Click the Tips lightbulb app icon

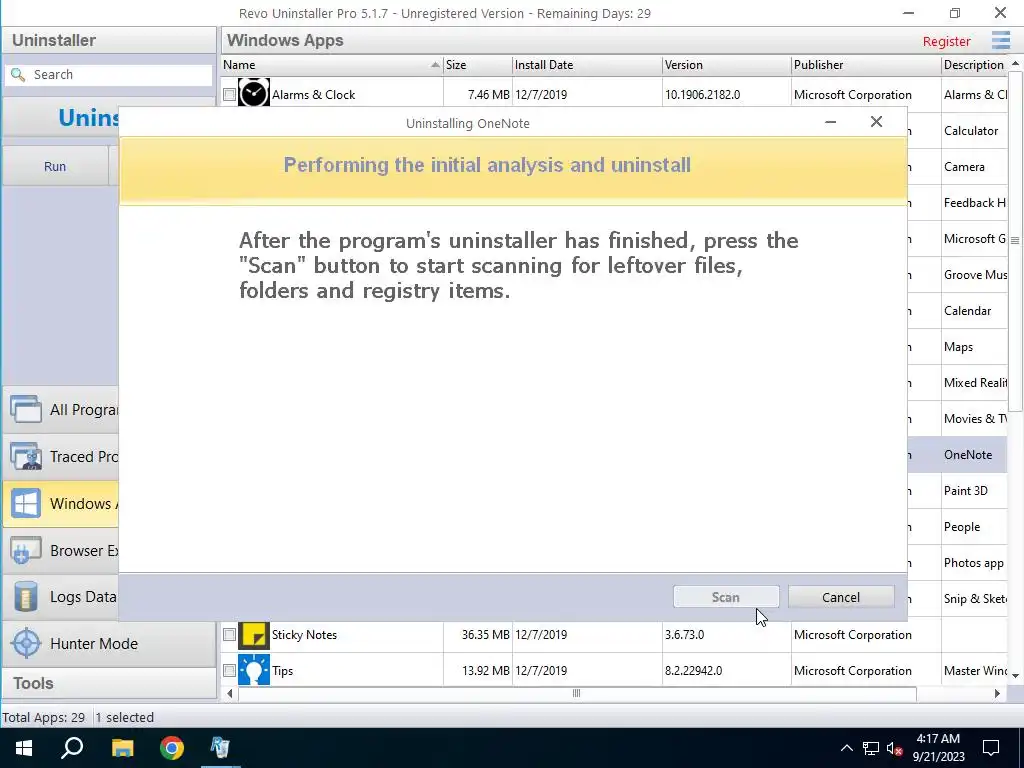tap(253, 671)
